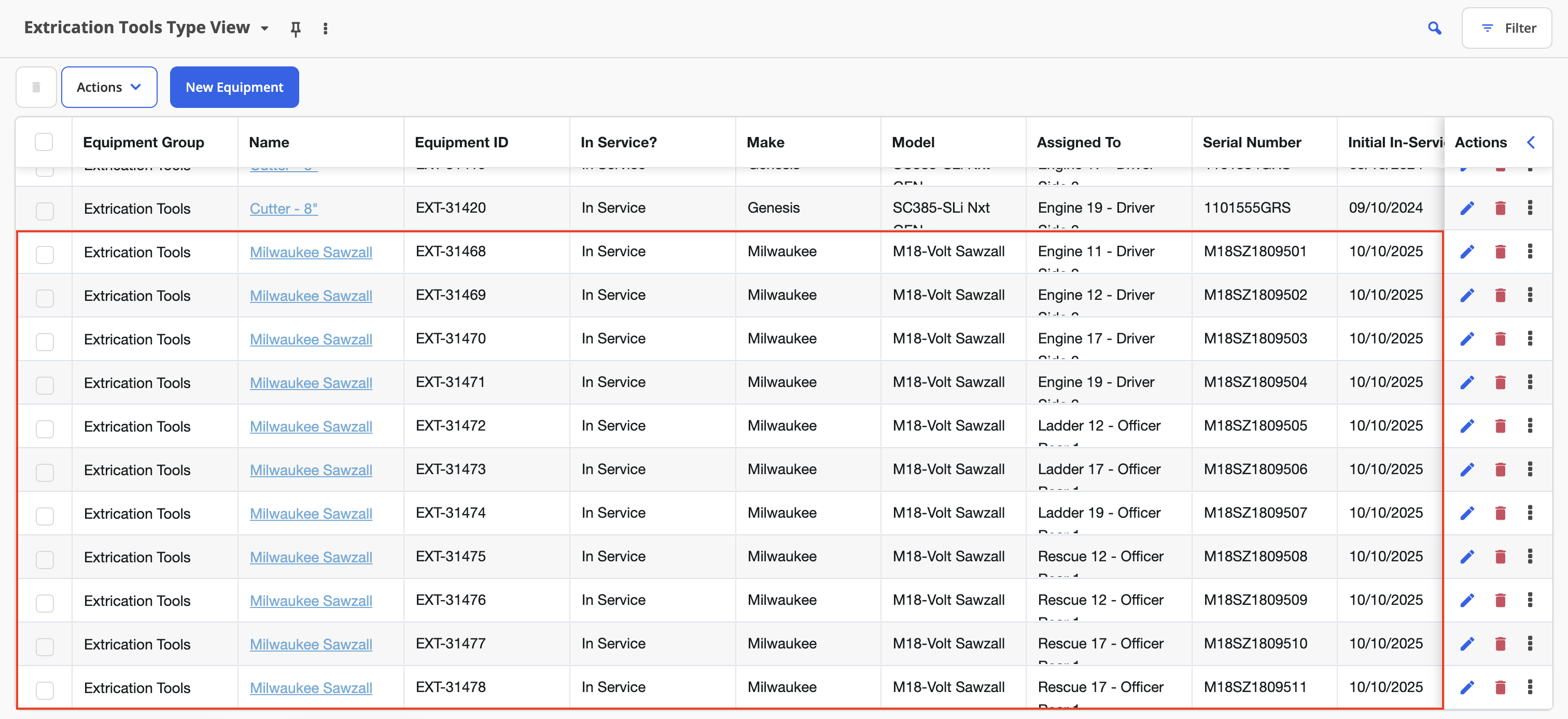Open the Milwaukee Sawzall link for EXT-31475
The width and height of the screenshot is (1568, 719).
[x=311, y=557]
